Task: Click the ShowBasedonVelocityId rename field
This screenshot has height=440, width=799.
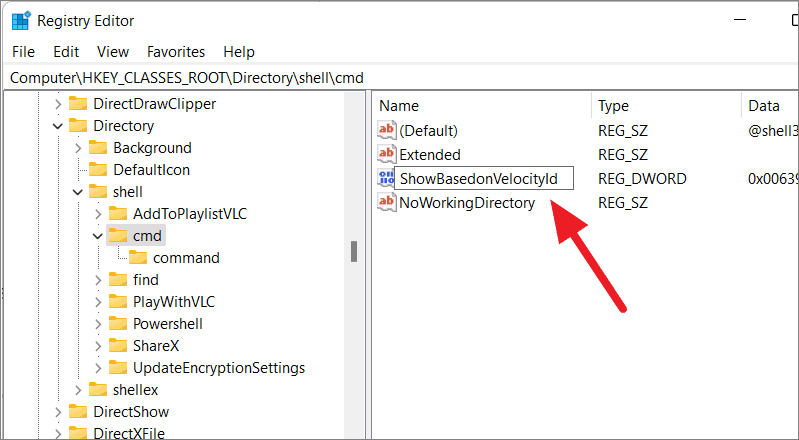Action: (x=484, y=178)
